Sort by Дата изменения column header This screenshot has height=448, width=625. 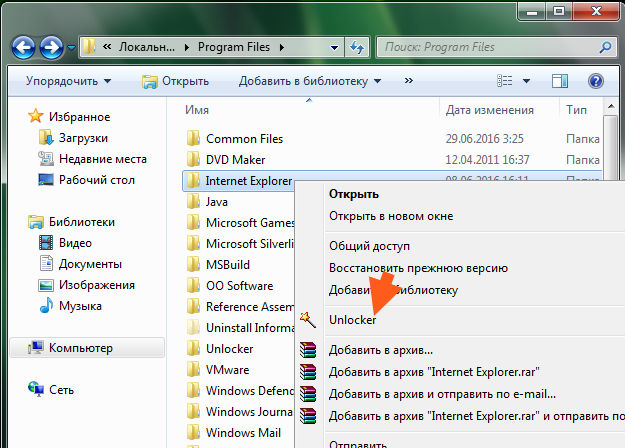(490, 110)
